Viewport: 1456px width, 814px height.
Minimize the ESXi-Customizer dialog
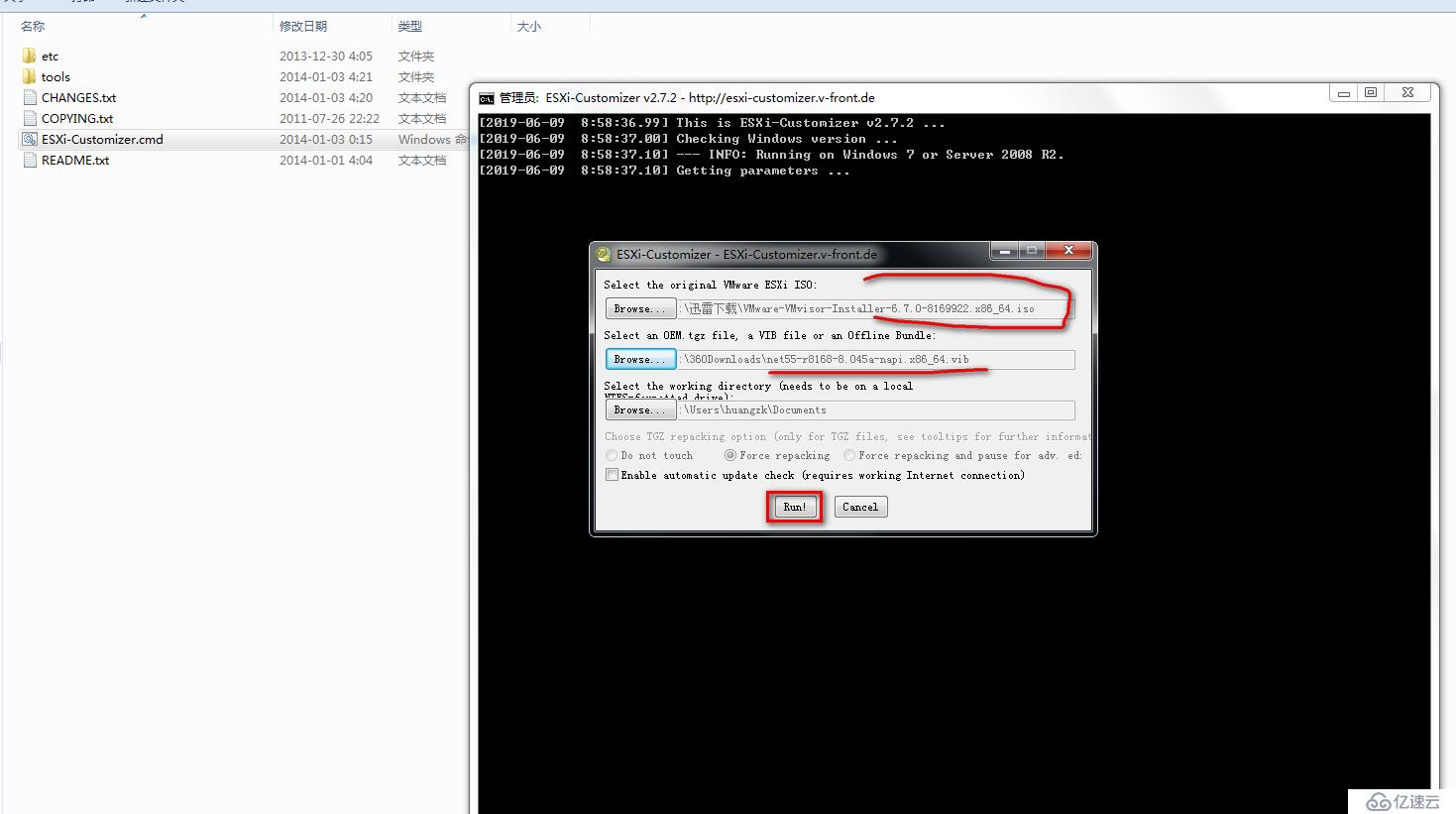(x=1004, y=251)
